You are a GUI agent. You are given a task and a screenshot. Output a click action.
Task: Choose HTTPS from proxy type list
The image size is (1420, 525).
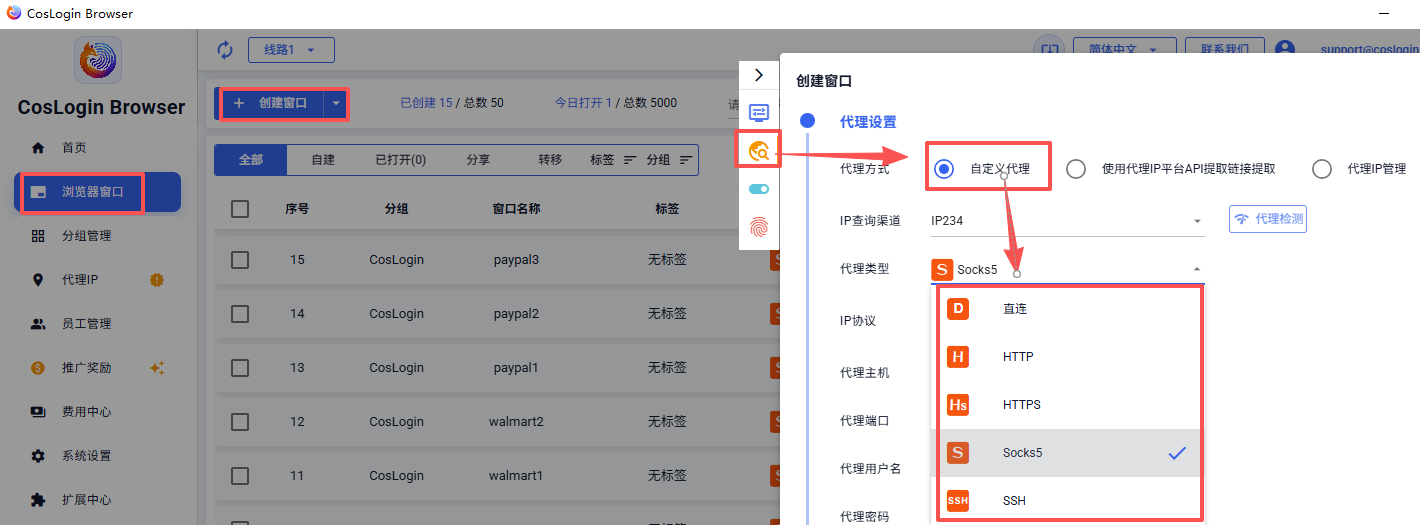(x=1069, y=405)
